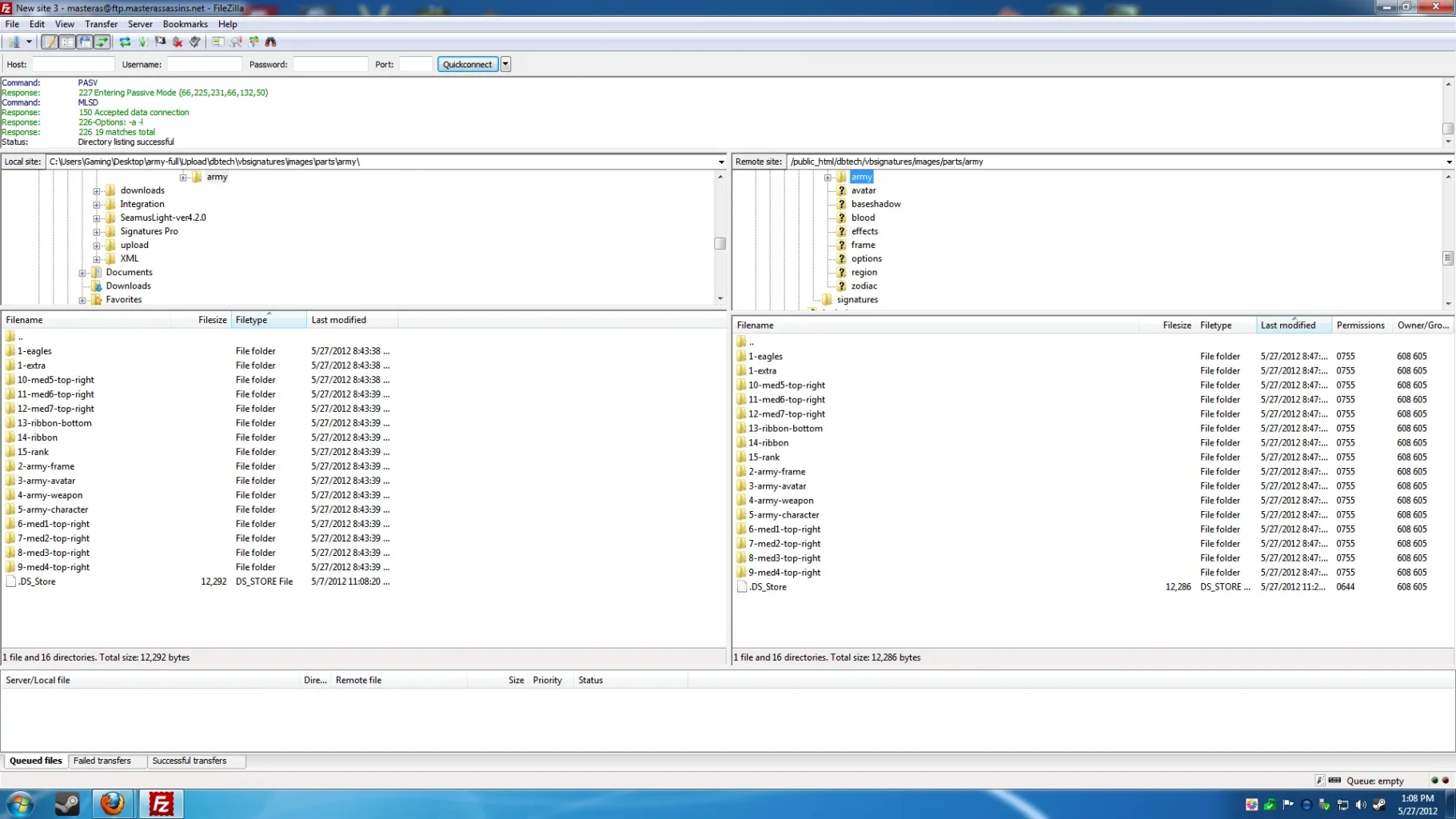Click the Host input field

tap(73, 64)
